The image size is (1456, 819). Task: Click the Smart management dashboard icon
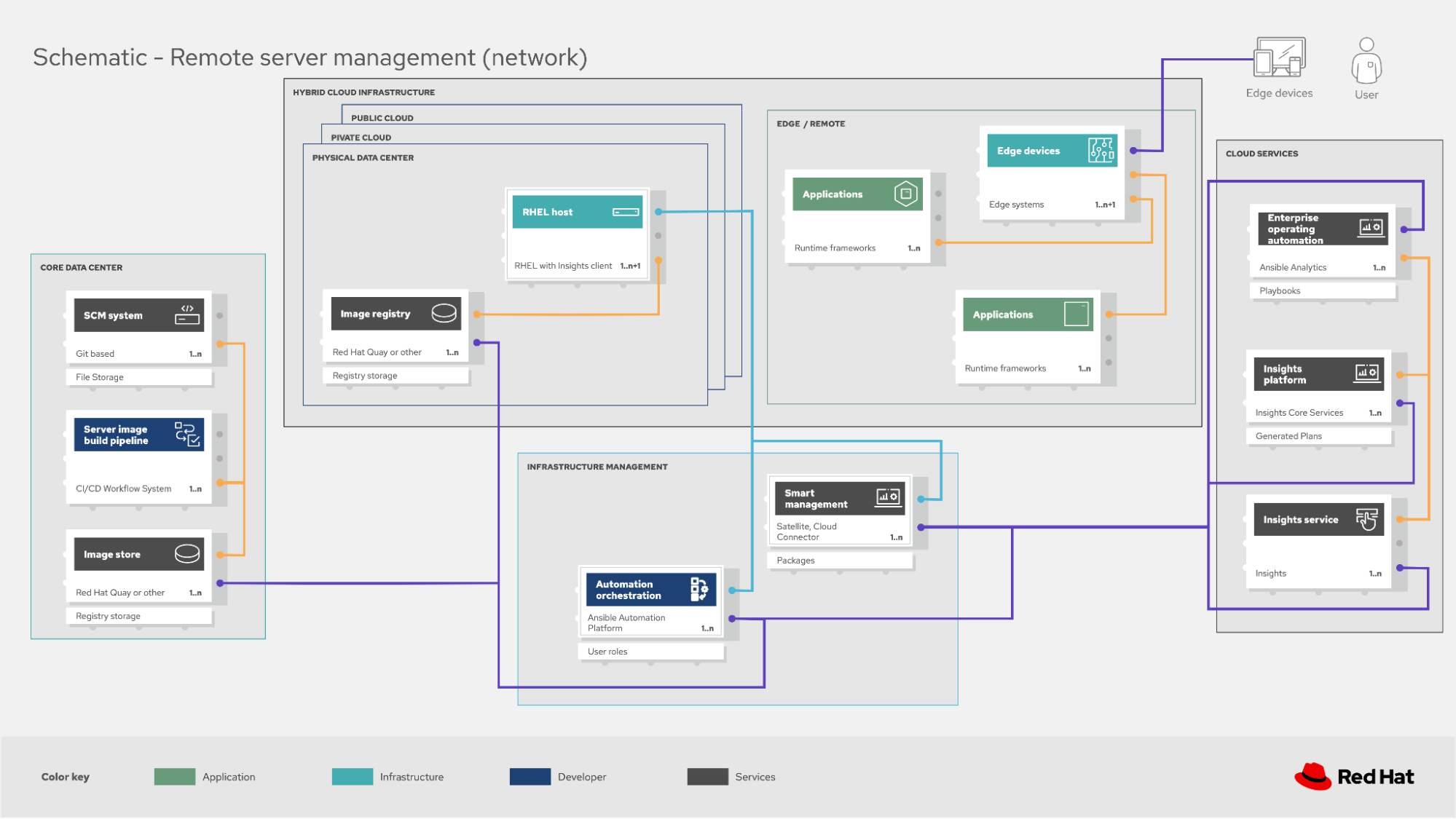(888, 498)
